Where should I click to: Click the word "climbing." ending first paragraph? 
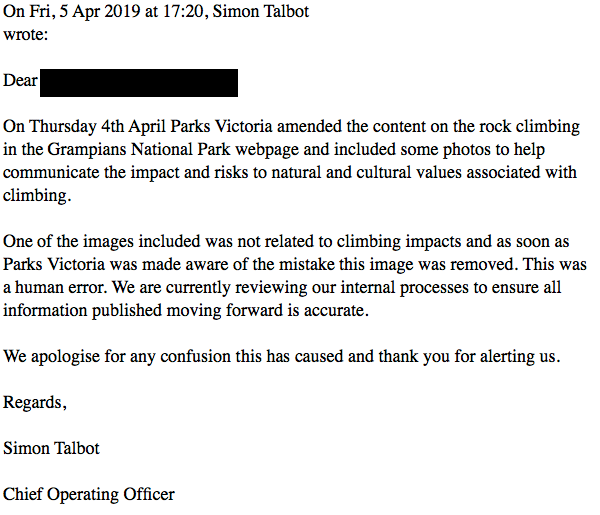pyautogui.click(x=37, y=196)
